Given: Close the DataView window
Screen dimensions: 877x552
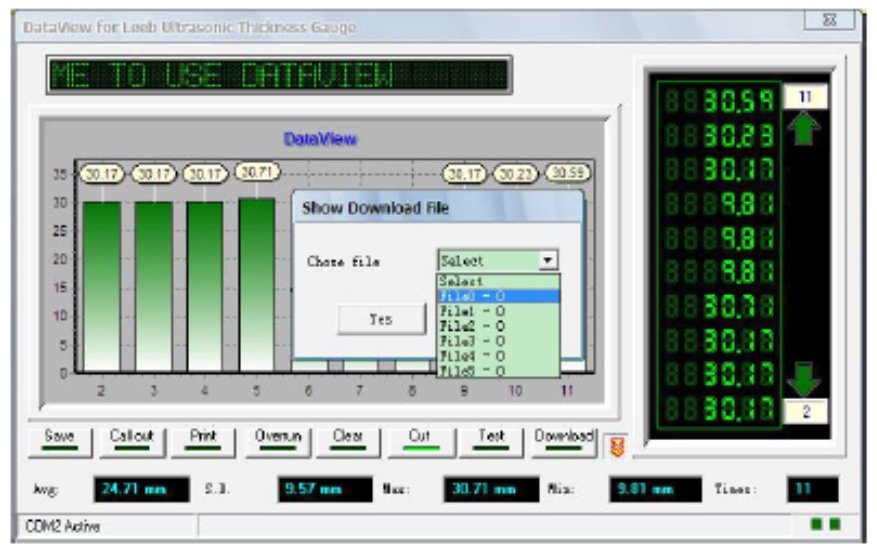Looking at the screenshot, I should (x=829, y=20).
